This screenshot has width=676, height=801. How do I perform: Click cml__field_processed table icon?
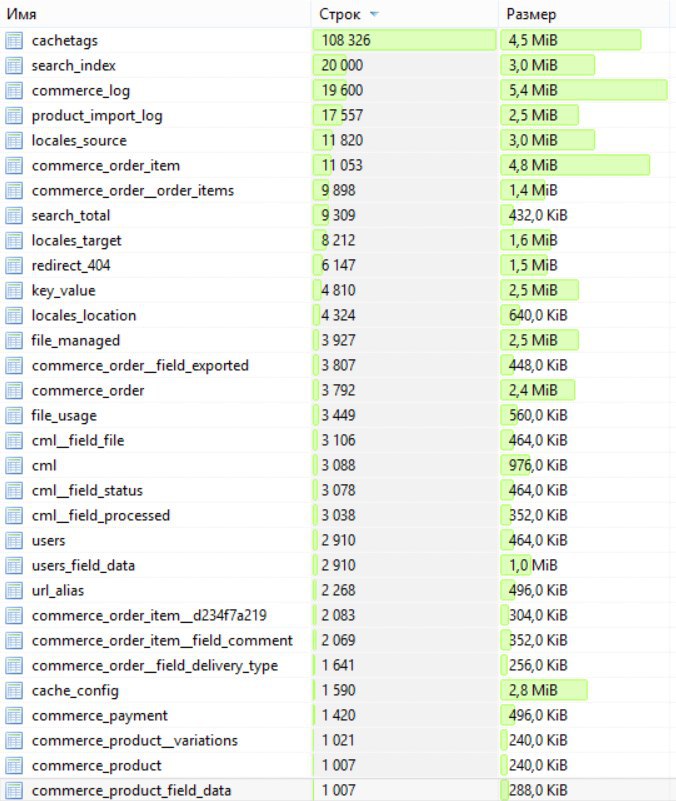[14, 515]
